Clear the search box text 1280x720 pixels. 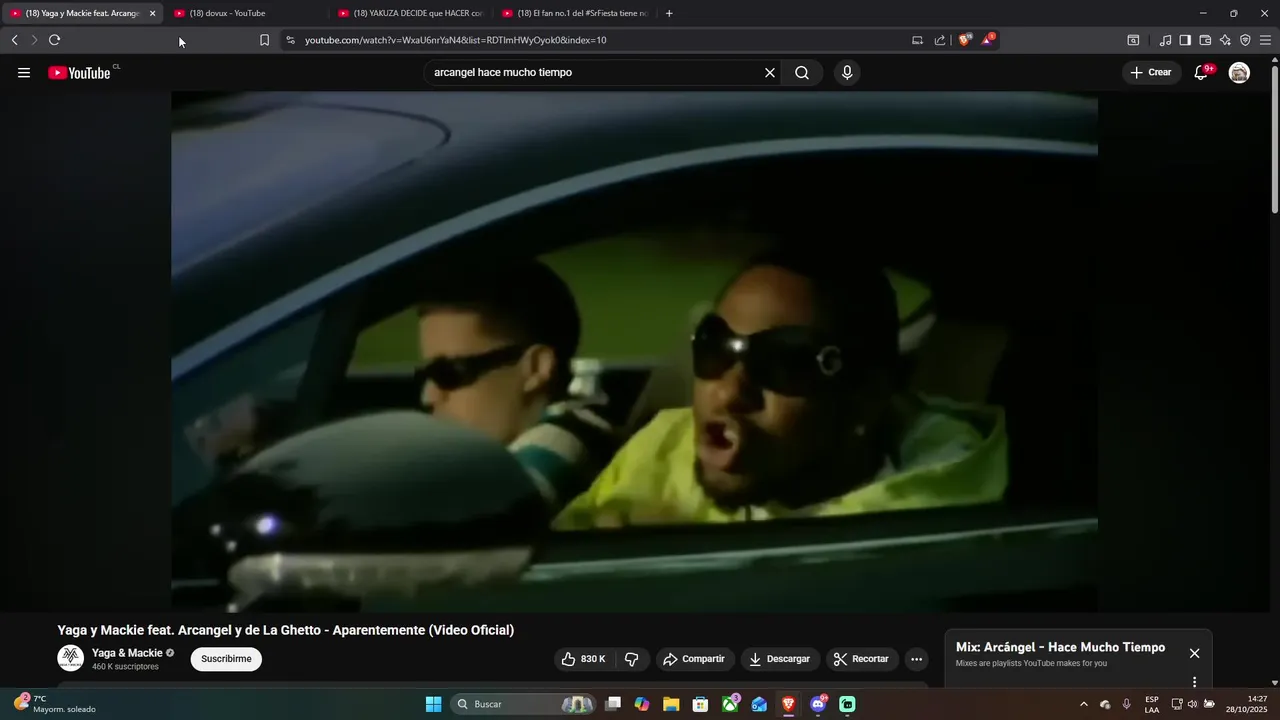point(770,73)
